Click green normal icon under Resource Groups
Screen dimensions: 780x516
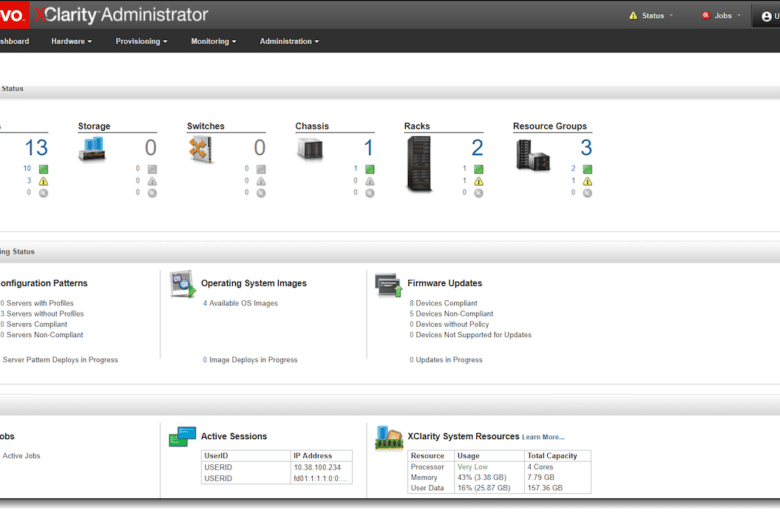587,169
